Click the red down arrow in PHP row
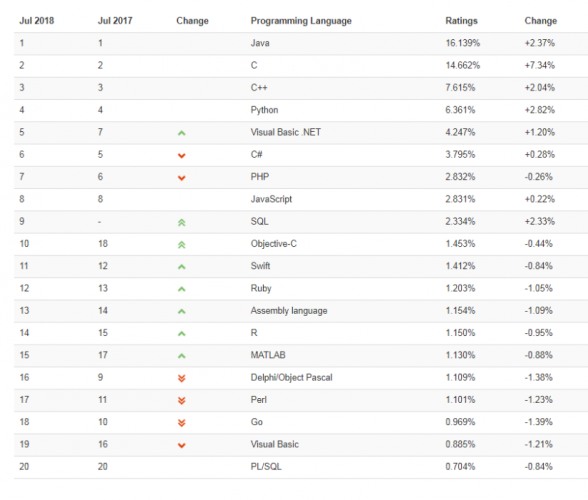Image resolution: width=588 pixels, height=500 pixels. (182, 178)
